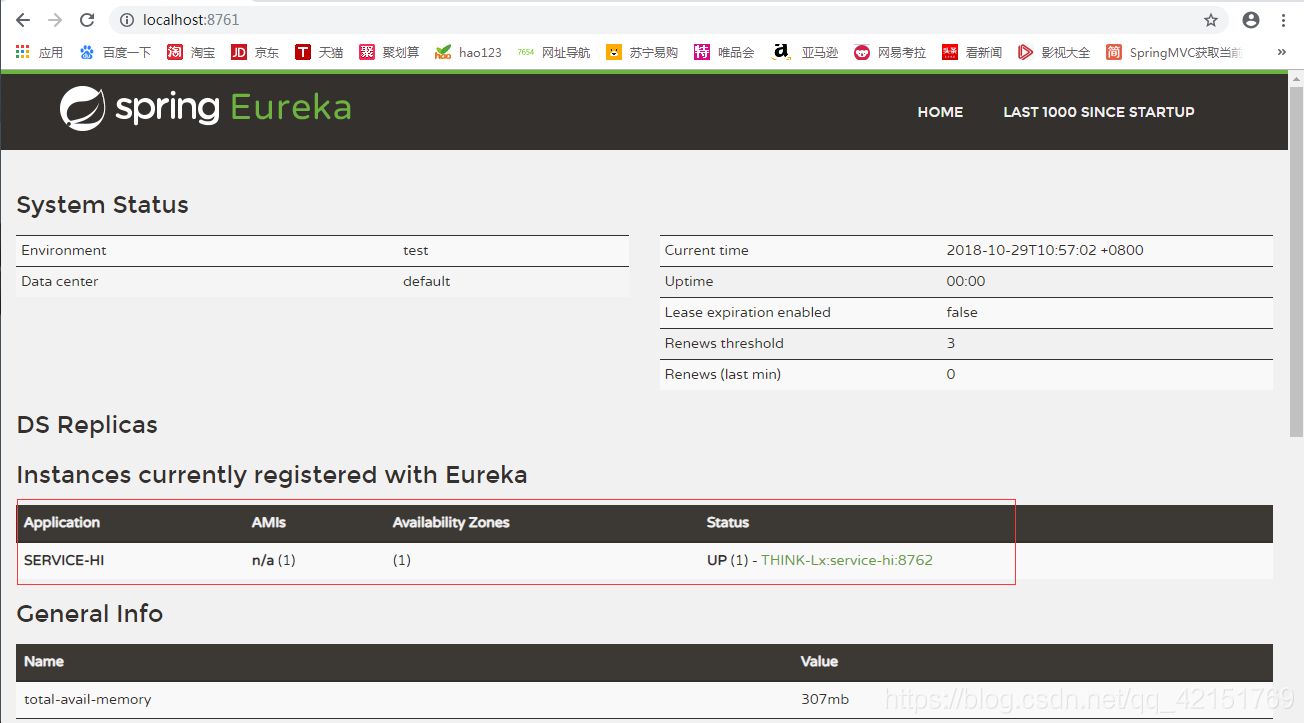Show more bookmarks via double chevron
This screenshot has height=723, width=1304.
(x=1282, y=52)
